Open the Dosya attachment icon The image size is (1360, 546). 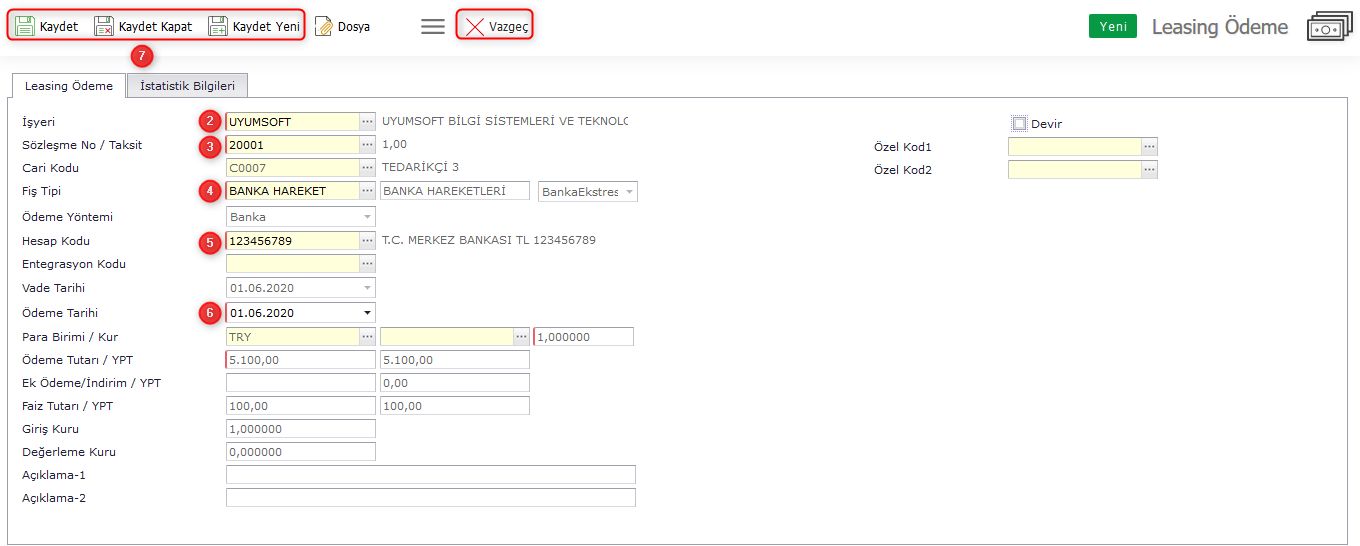click(x=324, y=27)
